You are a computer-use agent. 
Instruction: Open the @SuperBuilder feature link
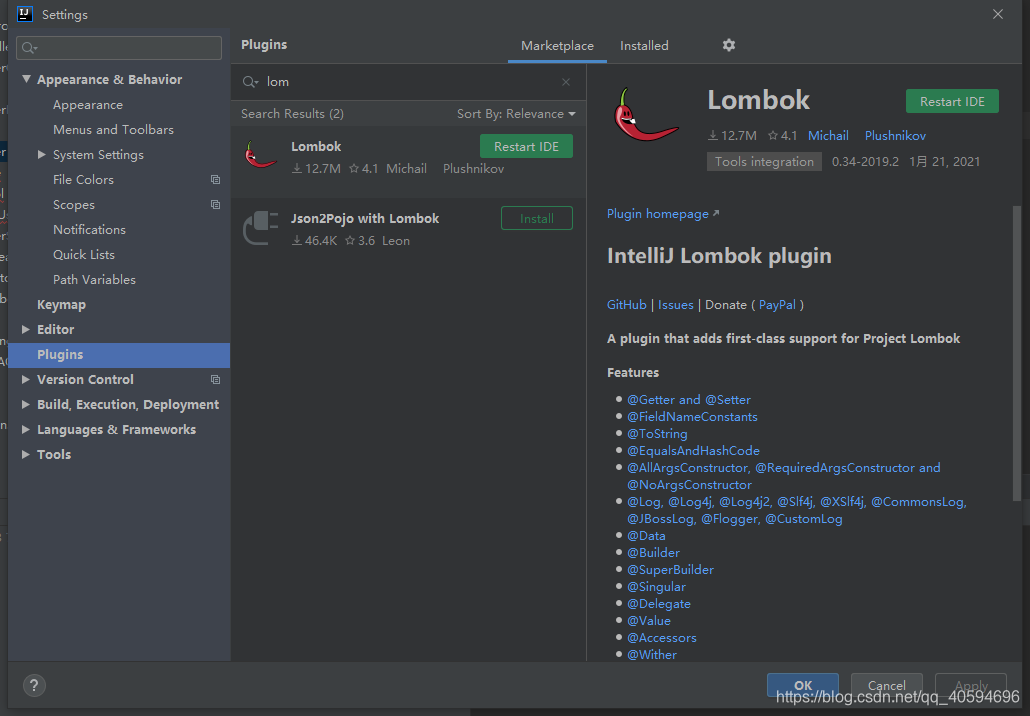coord(670,570)
